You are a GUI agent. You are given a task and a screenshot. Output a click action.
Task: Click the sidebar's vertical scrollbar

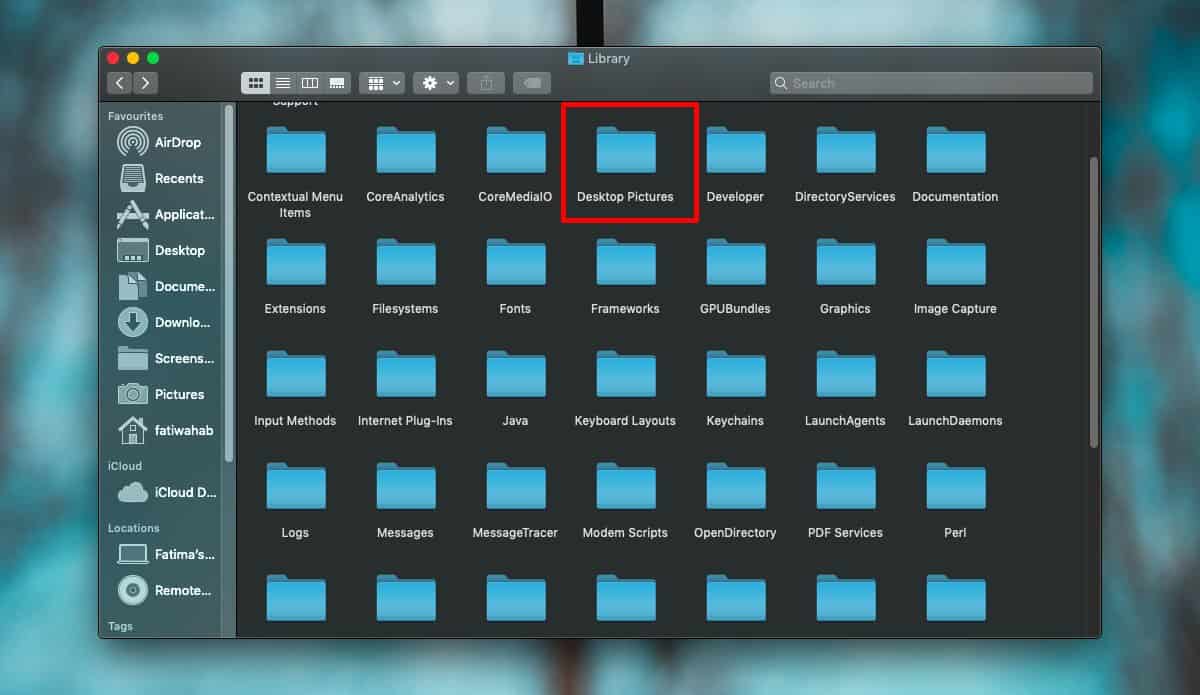(x=229, y=283)
